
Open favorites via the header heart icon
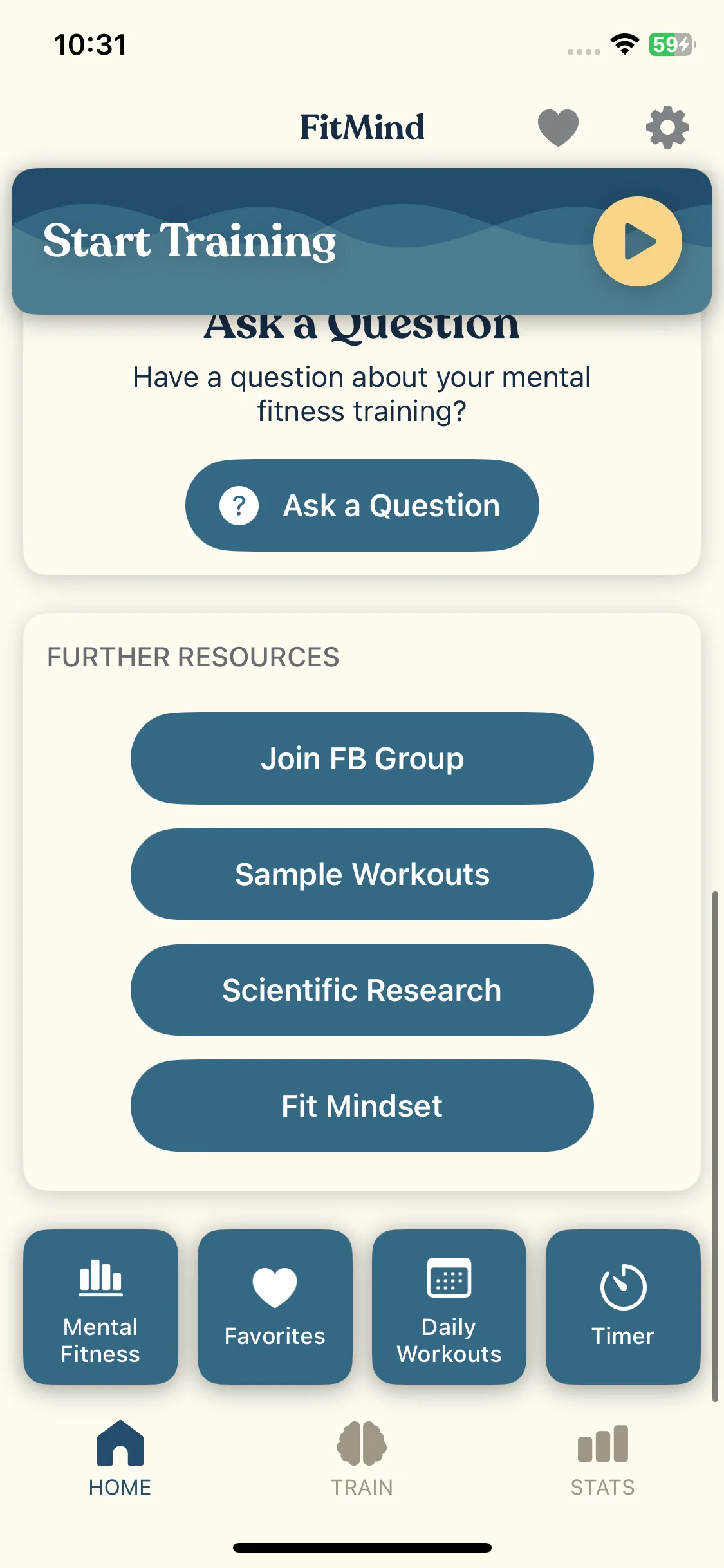[x=558, y=127]
